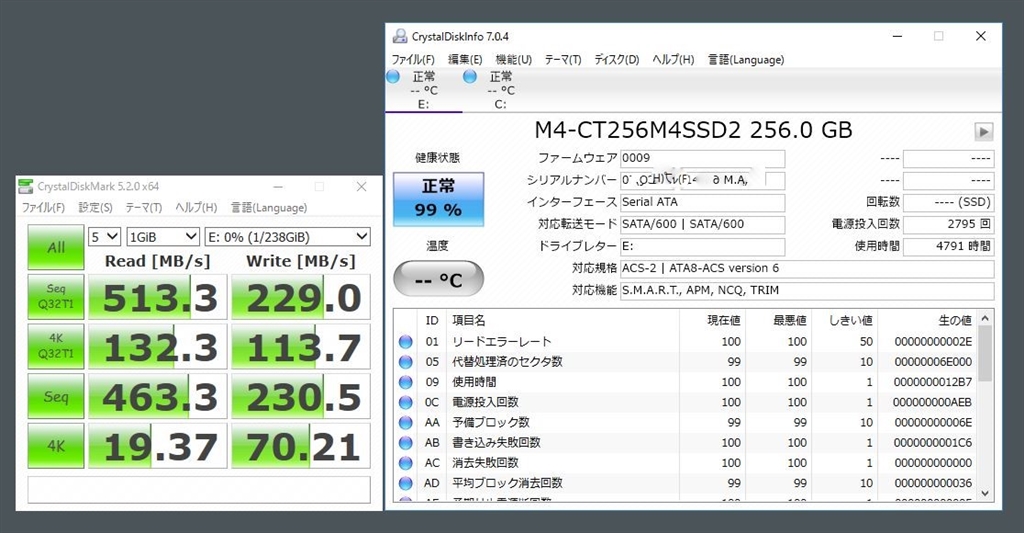
Task: Click the status icon for row 0C
Action: tap(406, 402)
